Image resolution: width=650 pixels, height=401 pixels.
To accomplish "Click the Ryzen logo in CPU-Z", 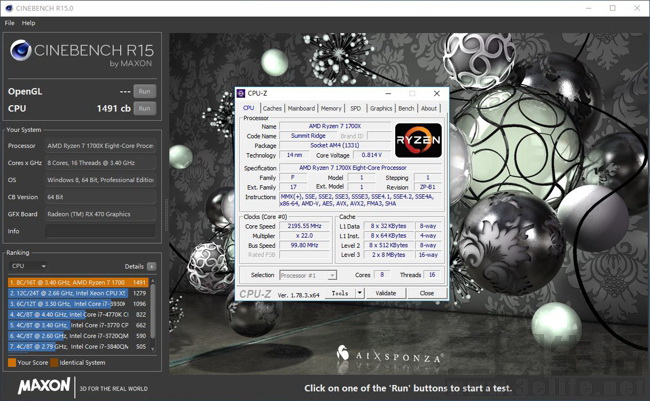I will click(x=418, y=140).
